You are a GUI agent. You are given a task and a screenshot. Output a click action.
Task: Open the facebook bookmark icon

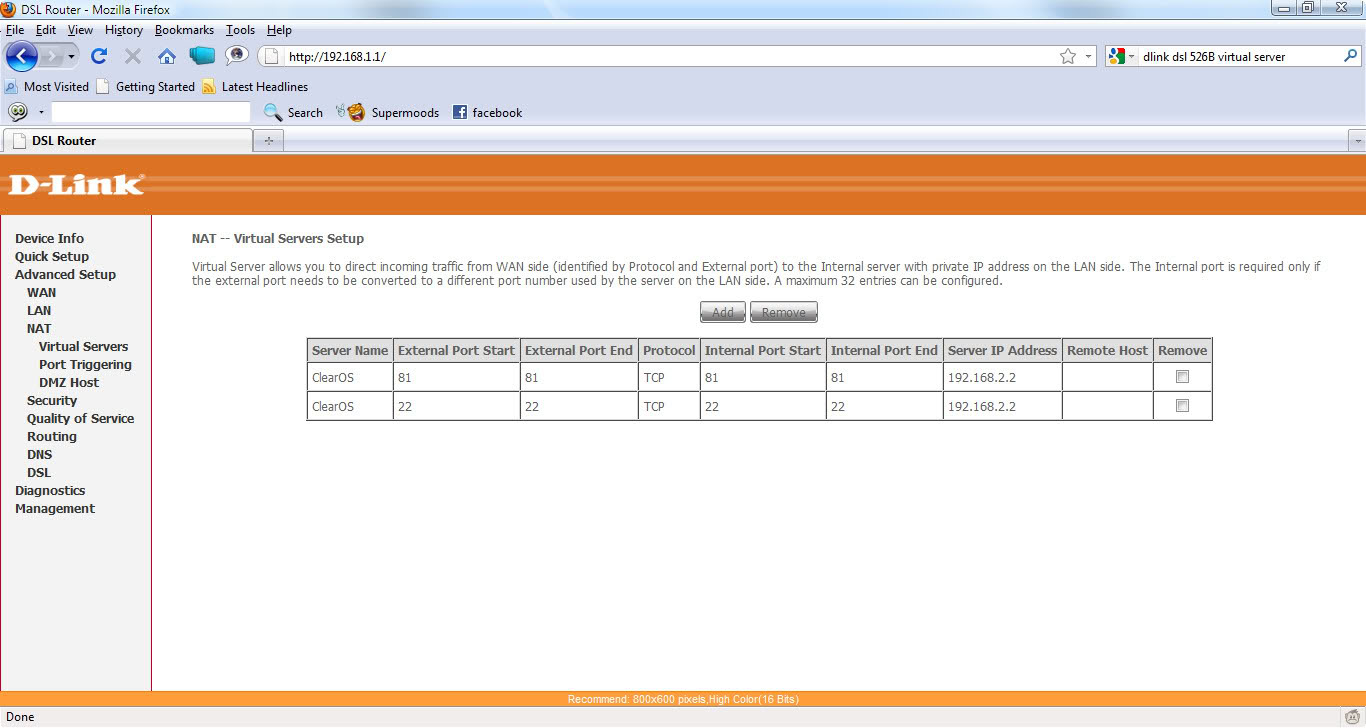click(x=459, y=112)
